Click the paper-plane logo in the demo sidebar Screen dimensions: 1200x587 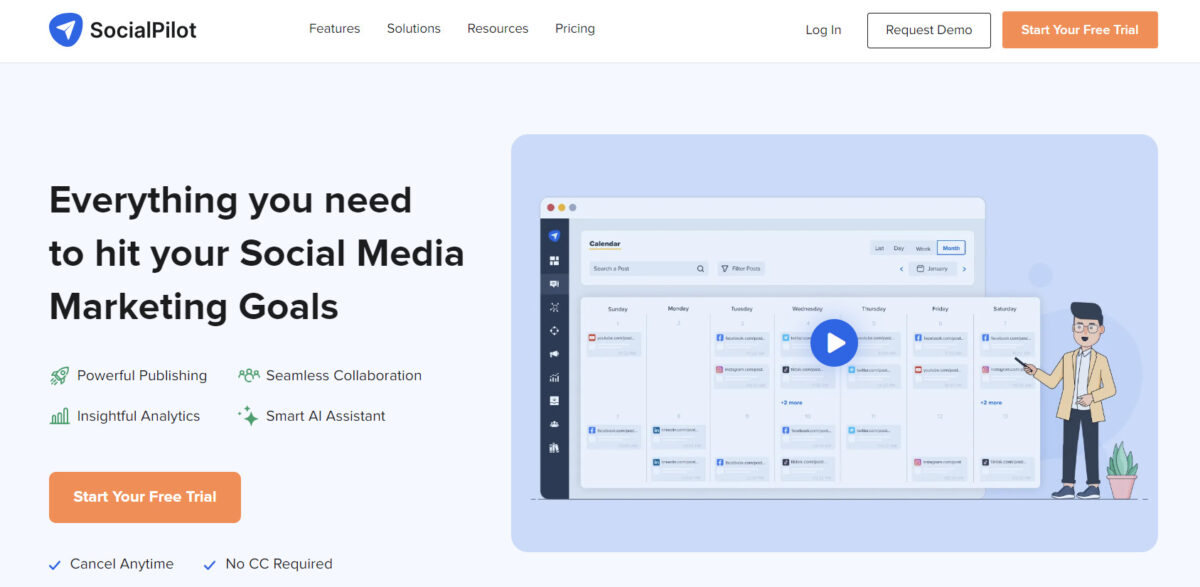click(554, 236)
